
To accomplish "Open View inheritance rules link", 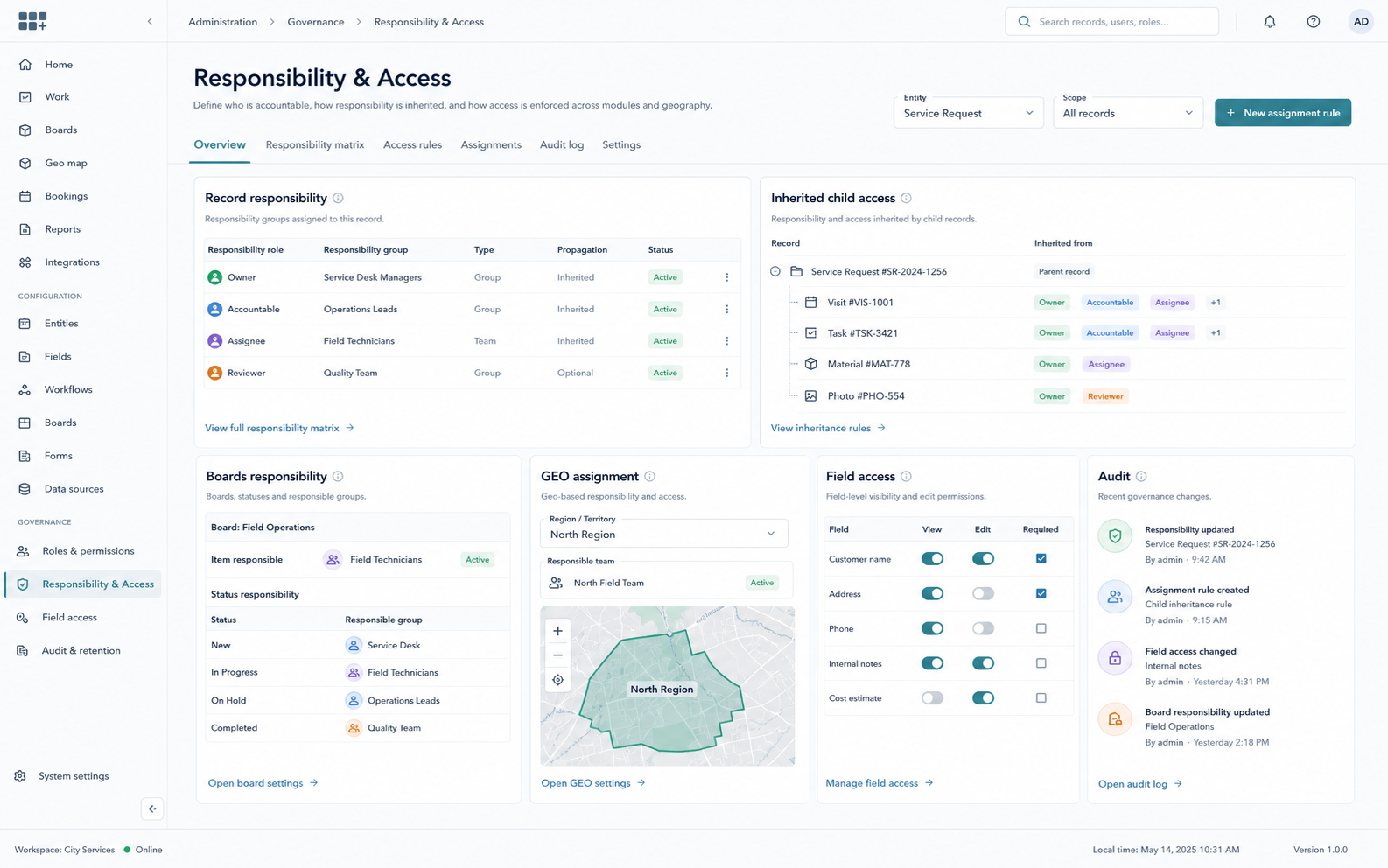I will tap(828, 428).
